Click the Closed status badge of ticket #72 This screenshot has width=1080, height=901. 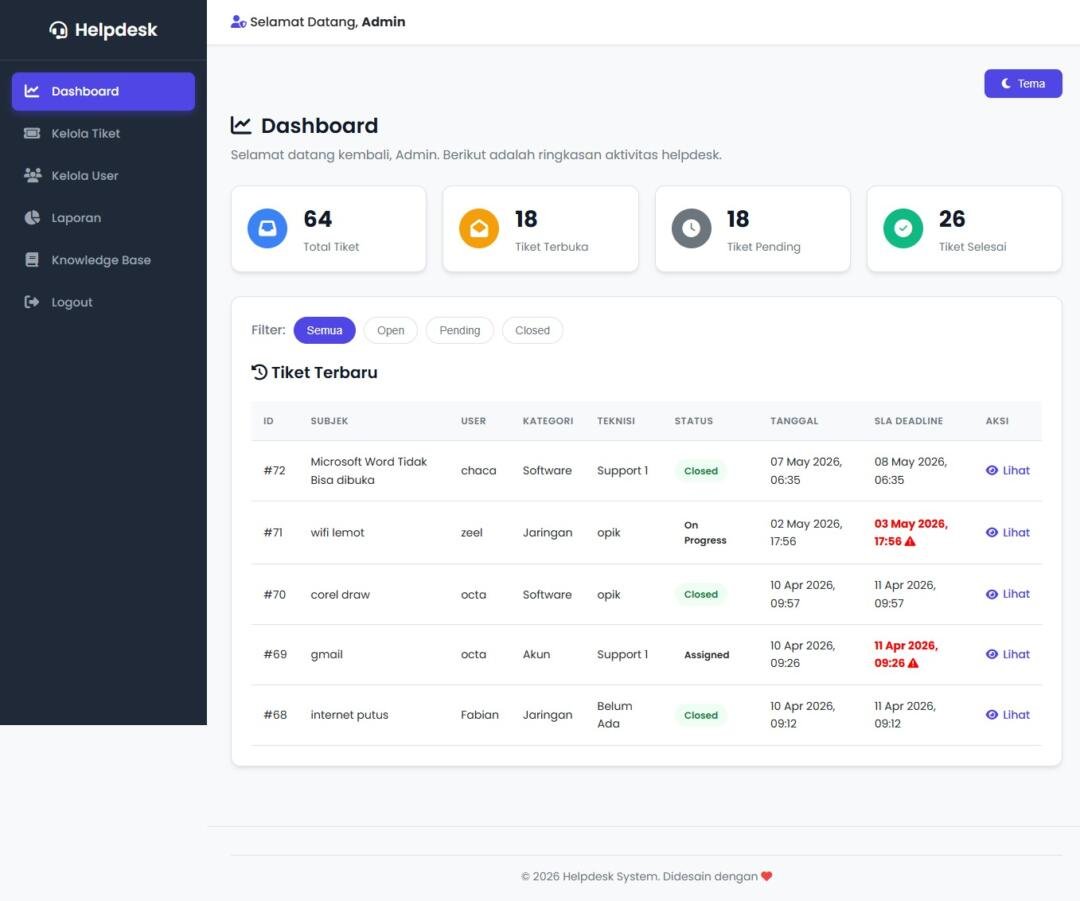700,471
